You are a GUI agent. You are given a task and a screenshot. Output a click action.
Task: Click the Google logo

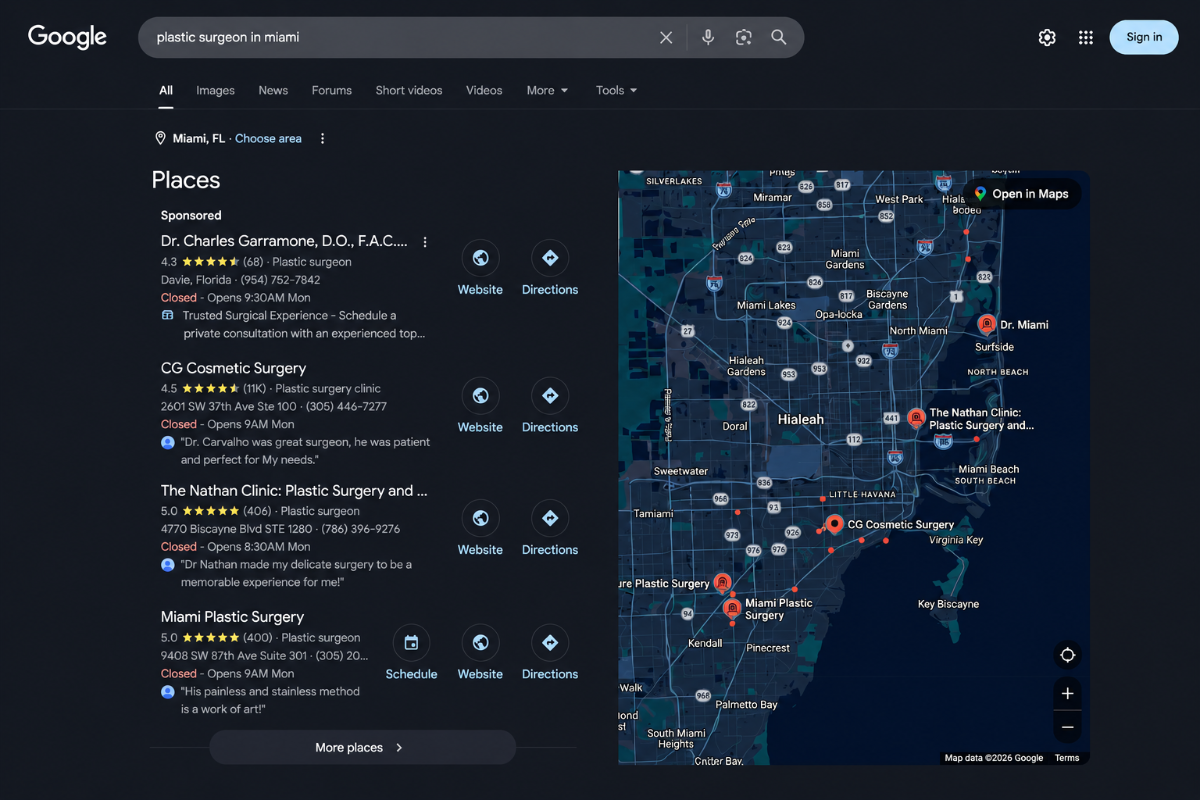coord(67,37)
